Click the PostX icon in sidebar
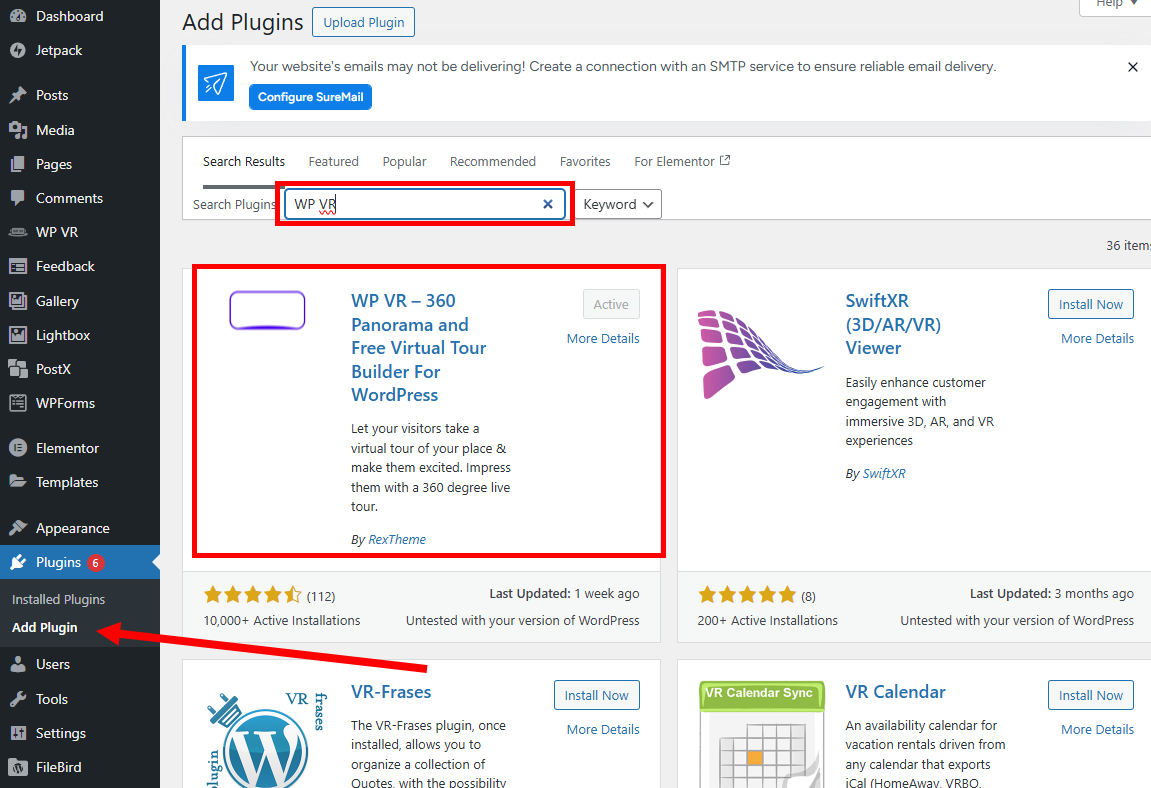The height and width of the screenshot is (788, 1151). pos(18,369)
